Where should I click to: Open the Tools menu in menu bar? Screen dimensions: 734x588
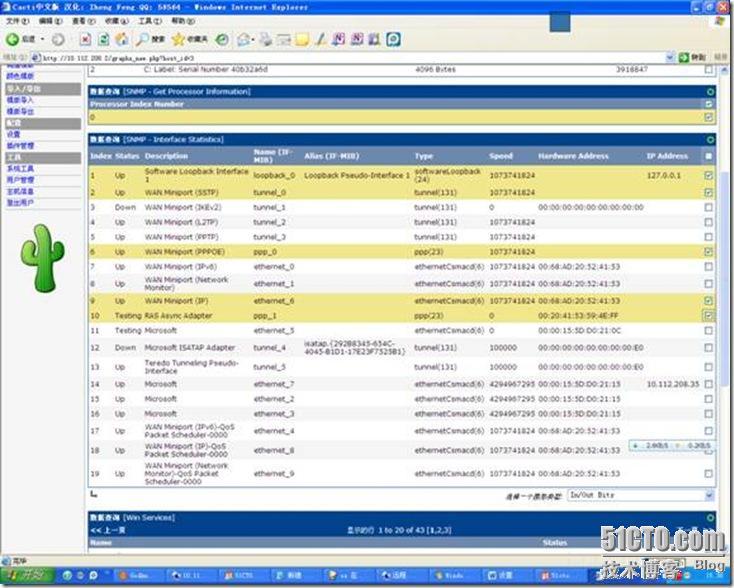pos(150,21)
